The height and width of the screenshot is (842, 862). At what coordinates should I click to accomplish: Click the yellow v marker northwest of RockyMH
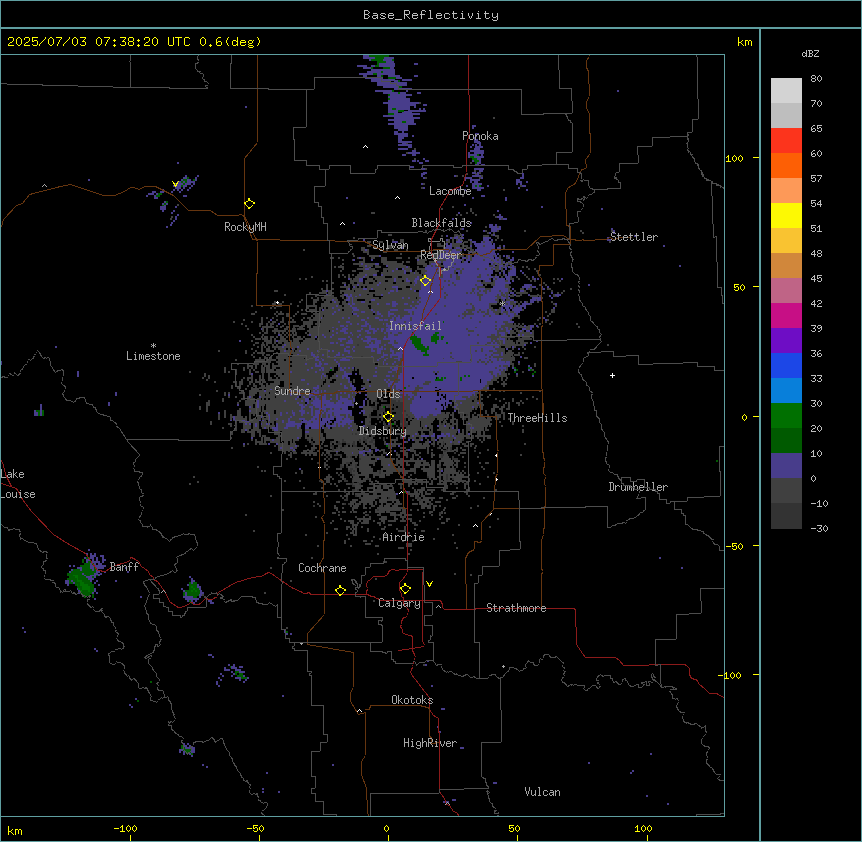(175, 184)
